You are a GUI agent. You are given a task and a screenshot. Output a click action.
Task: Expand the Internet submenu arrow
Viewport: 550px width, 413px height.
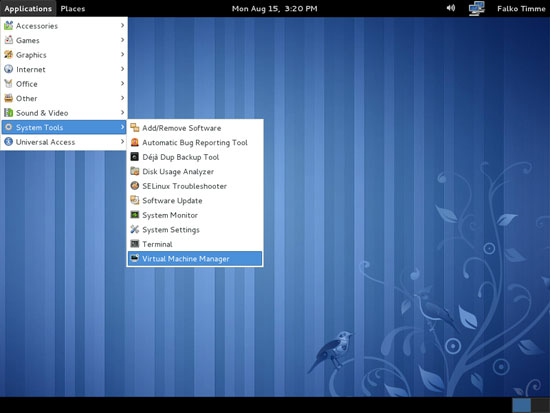[122, 69]
